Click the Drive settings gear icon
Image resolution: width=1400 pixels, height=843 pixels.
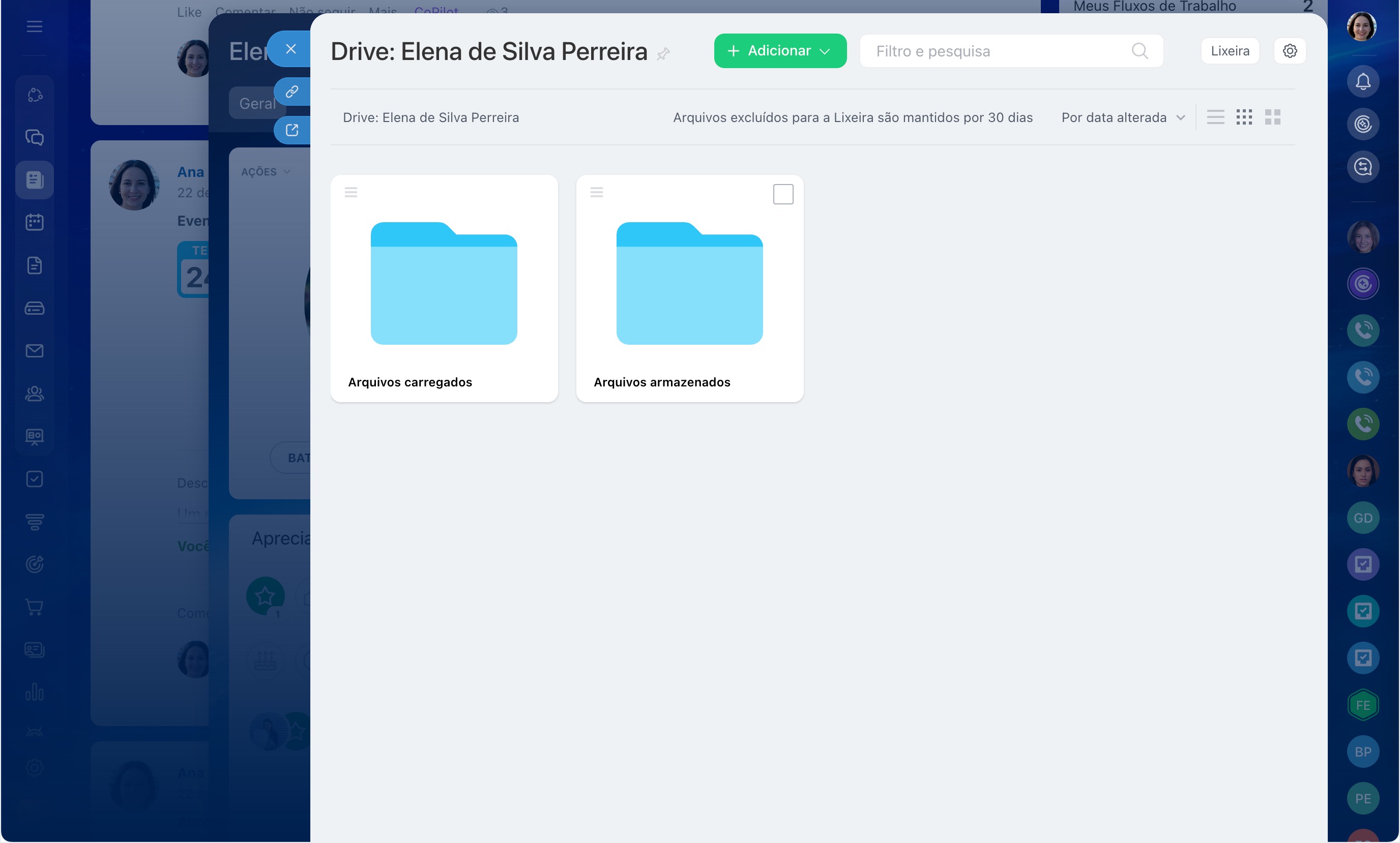[x=1289, y=51]
